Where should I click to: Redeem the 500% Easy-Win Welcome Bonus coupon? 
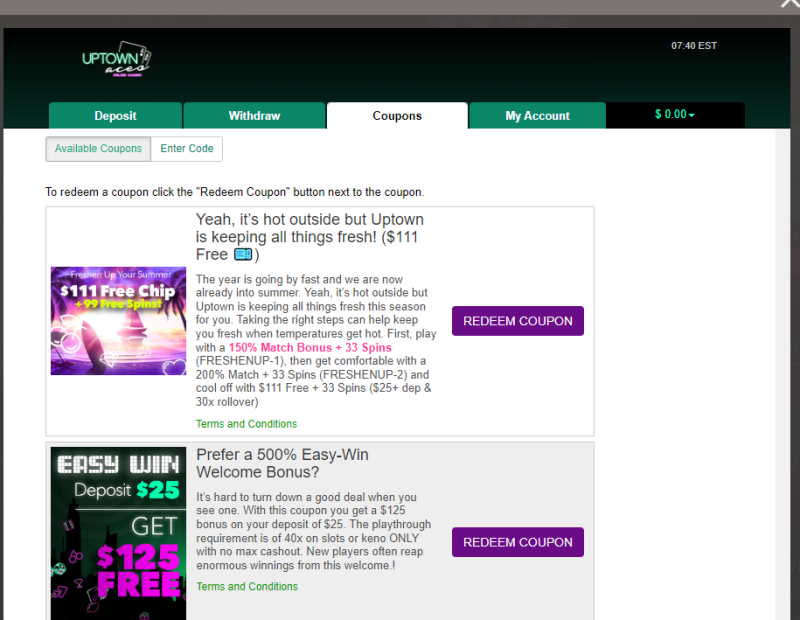517,542
